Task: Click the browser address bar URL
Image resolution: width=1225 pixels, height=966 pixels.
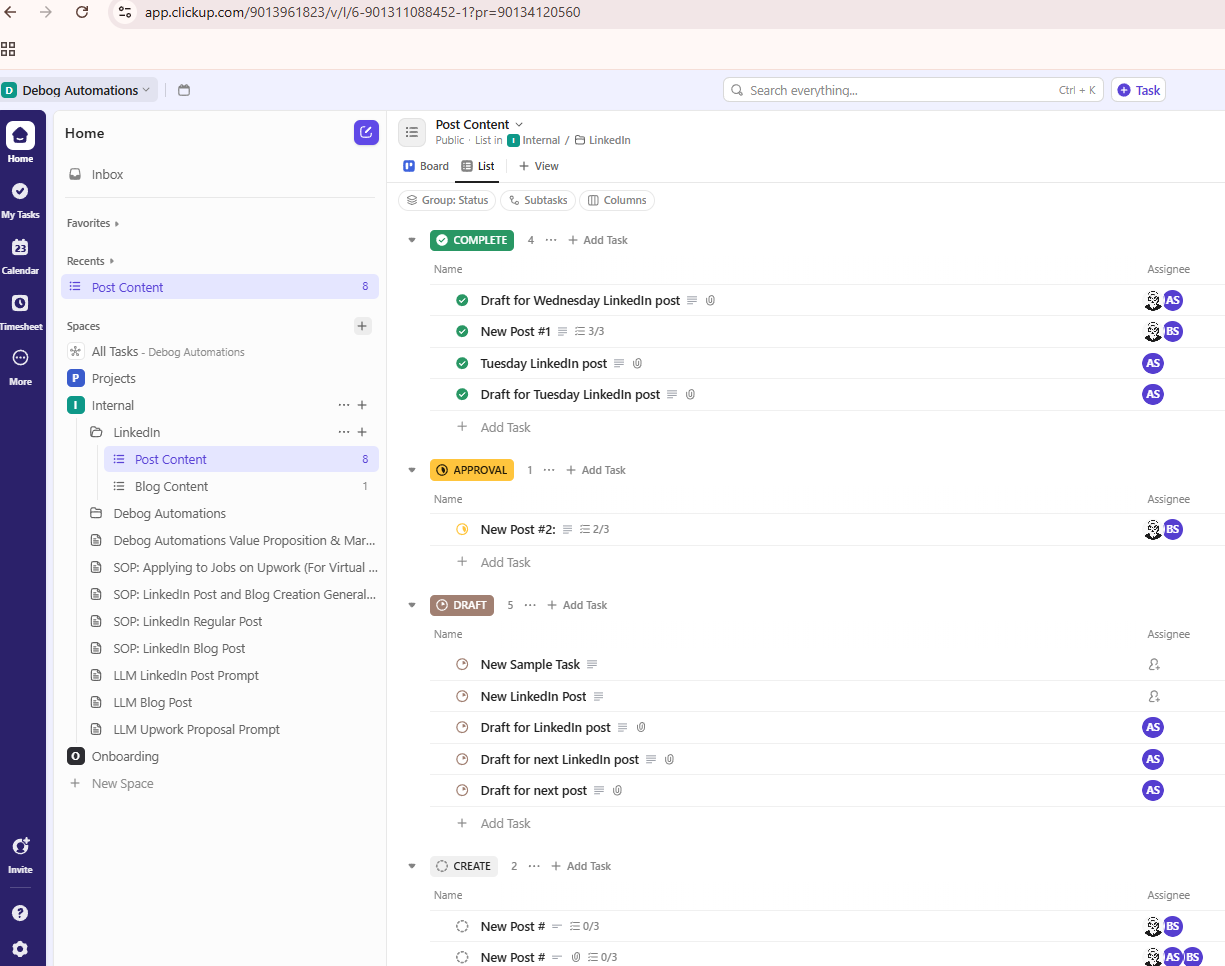Action: [362, 12]
